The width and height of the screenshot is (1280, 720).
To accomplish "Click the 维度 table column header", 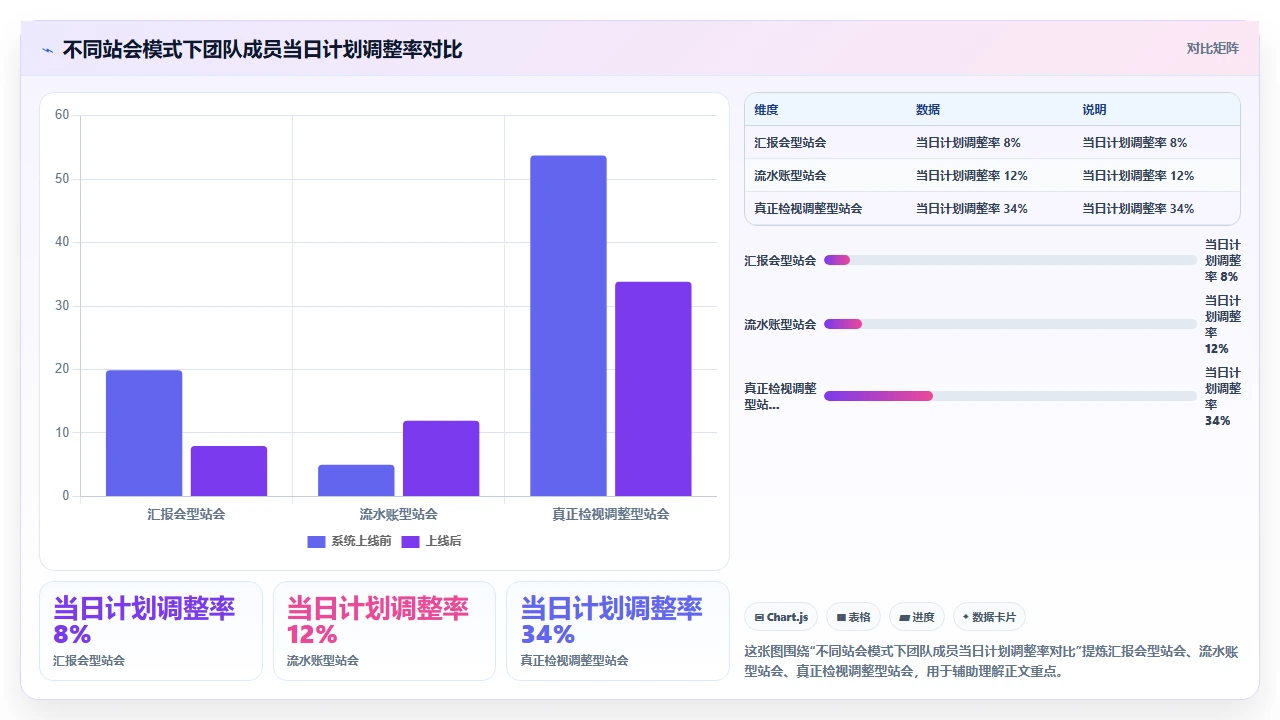I will tap(766, 110).
